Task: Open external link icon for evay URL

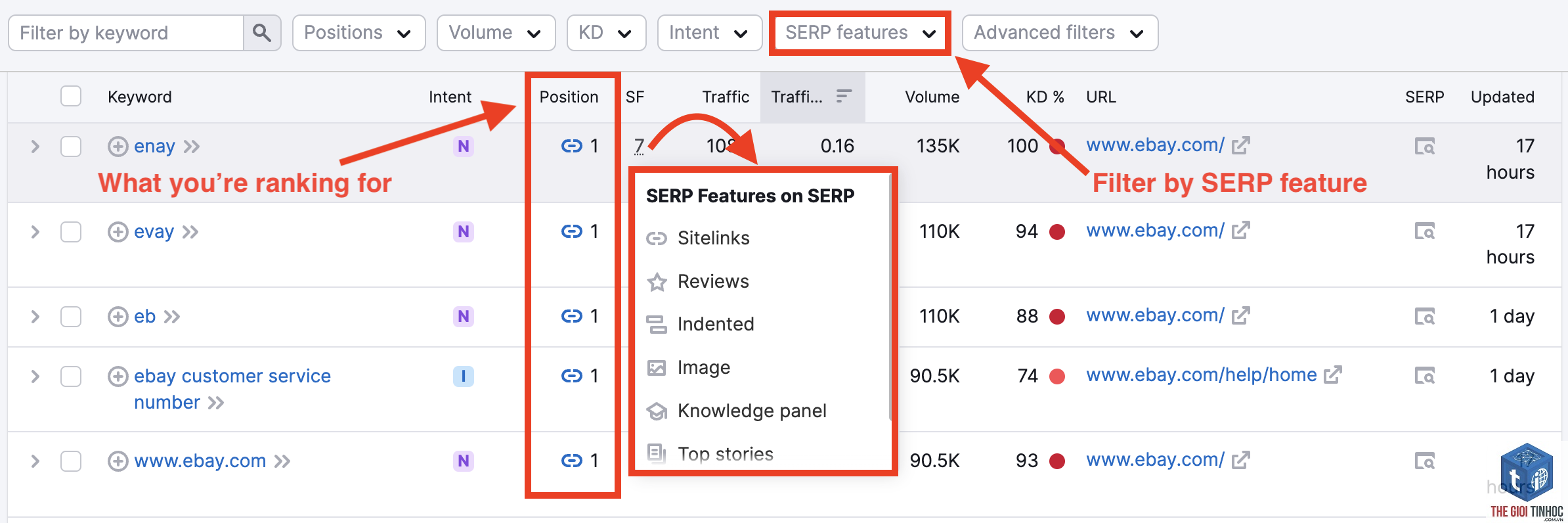Action: (1240, 231)
